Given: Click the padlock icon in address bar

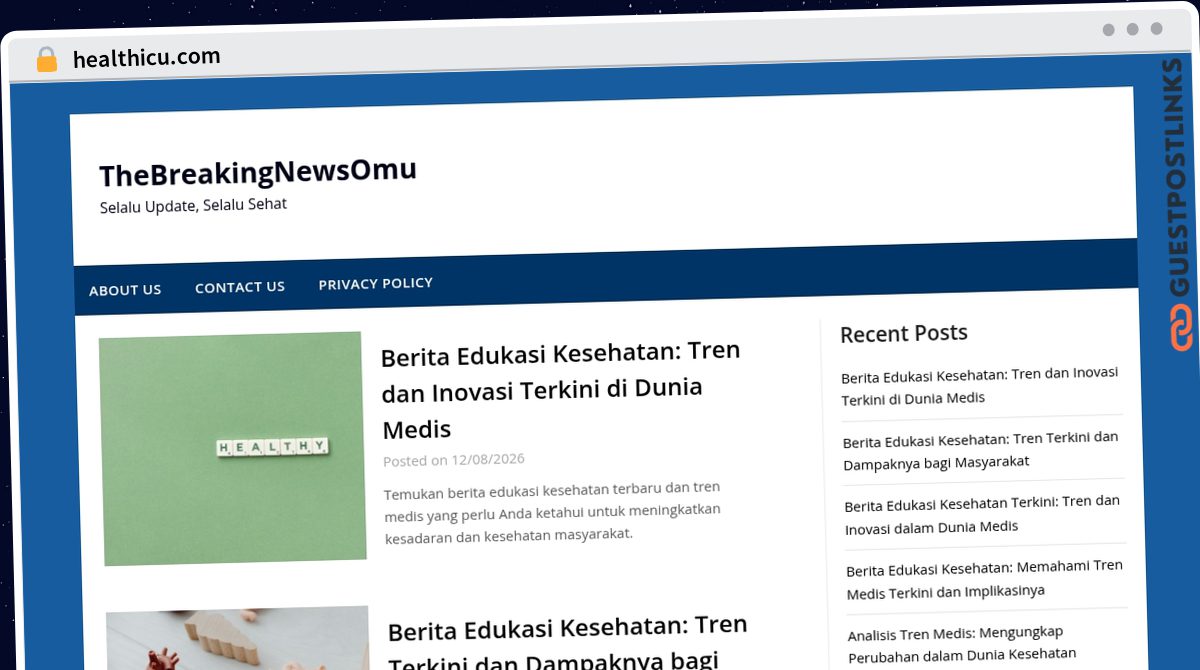Looking at the screenshot, I should point(47,59).
